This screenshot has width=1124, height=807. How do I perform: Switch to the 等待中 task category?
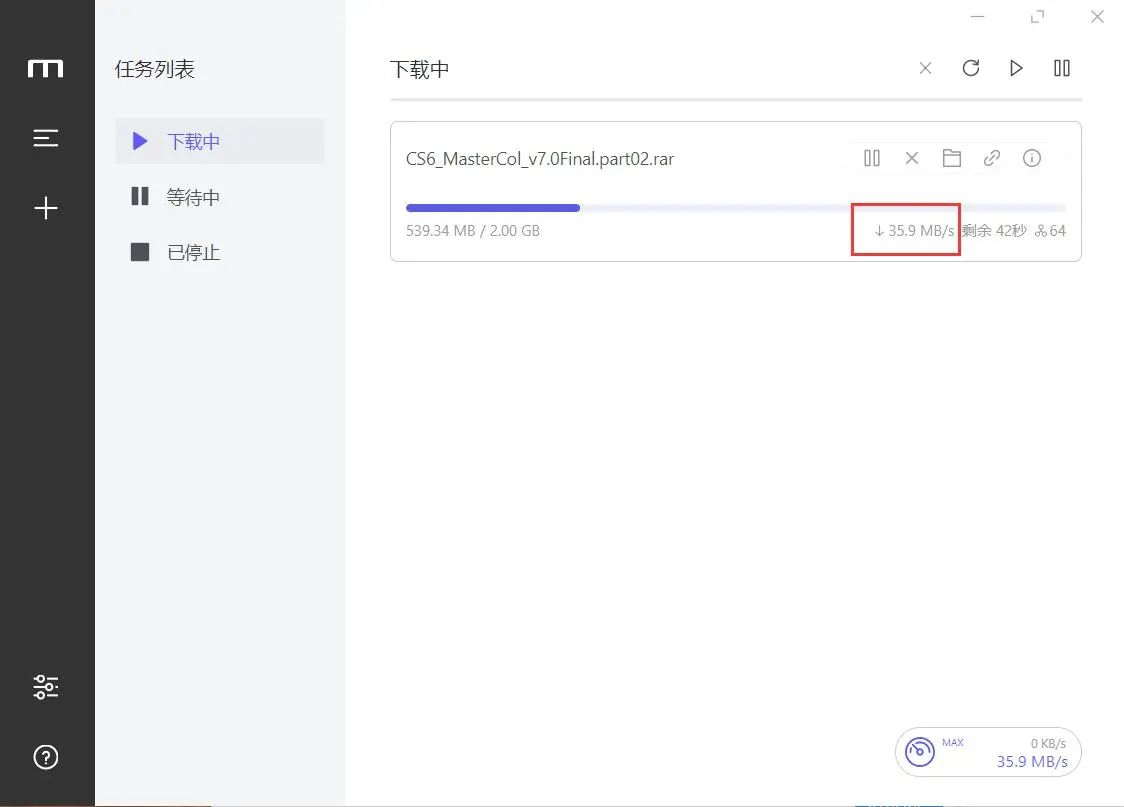click(x=220, y=196)
